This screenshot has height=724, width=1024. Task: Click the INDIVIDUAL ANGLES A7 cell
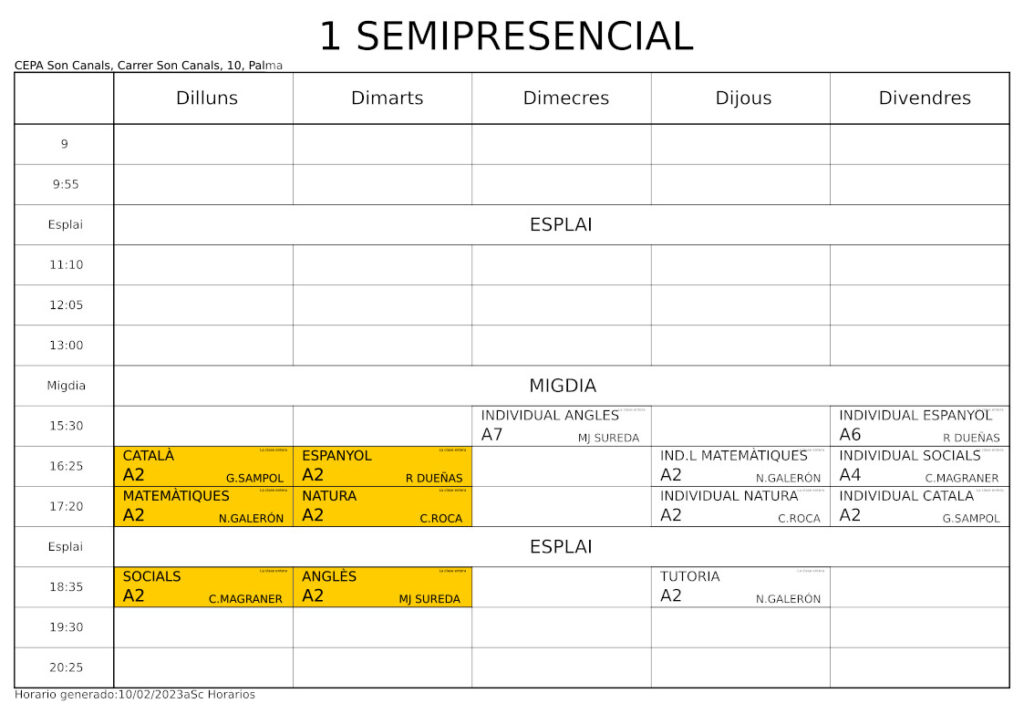pyautogui.click(x=562, y=426)
